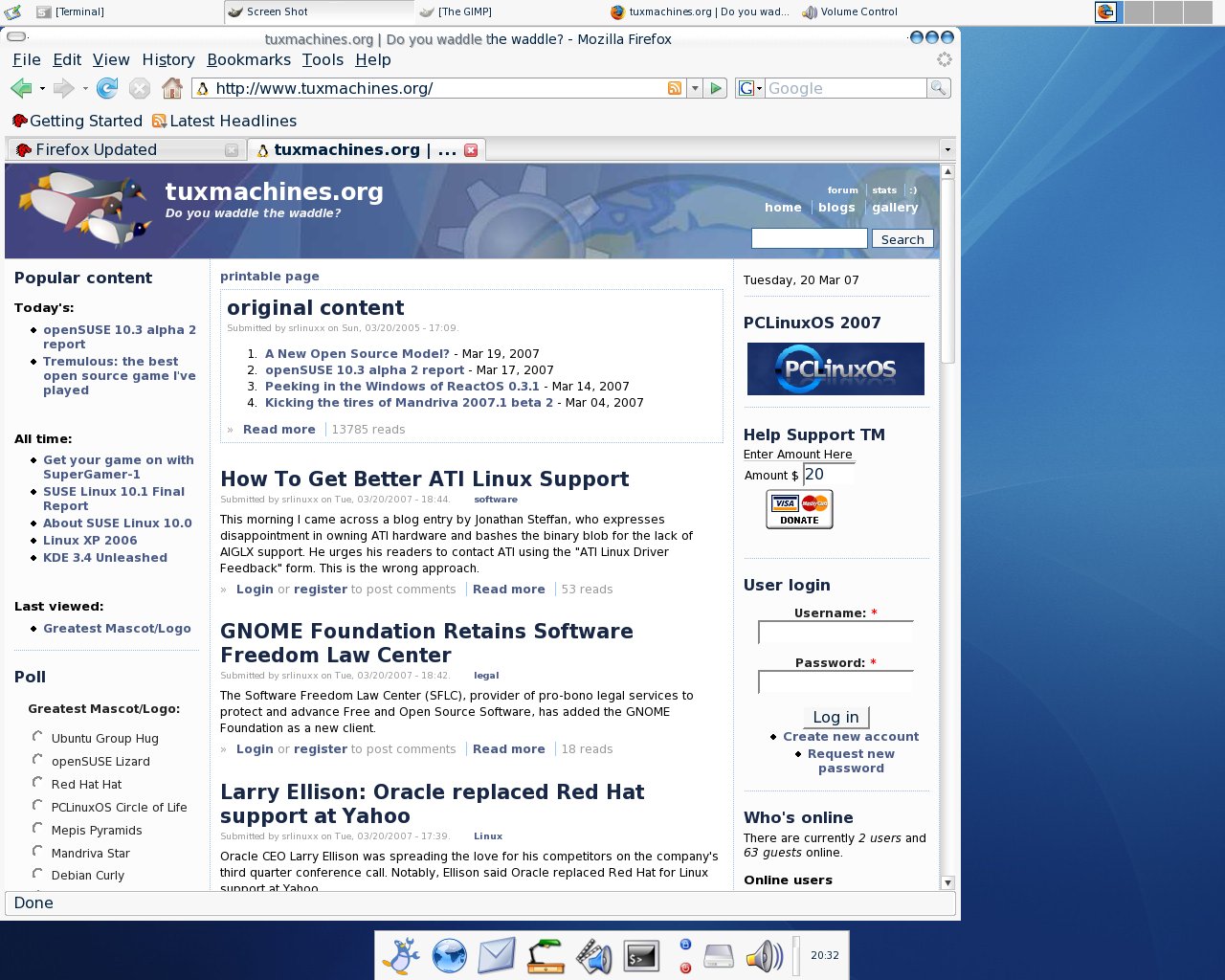Click the green Go arrow button
This screenshot has height=980, width=1225.
(716, 88)
